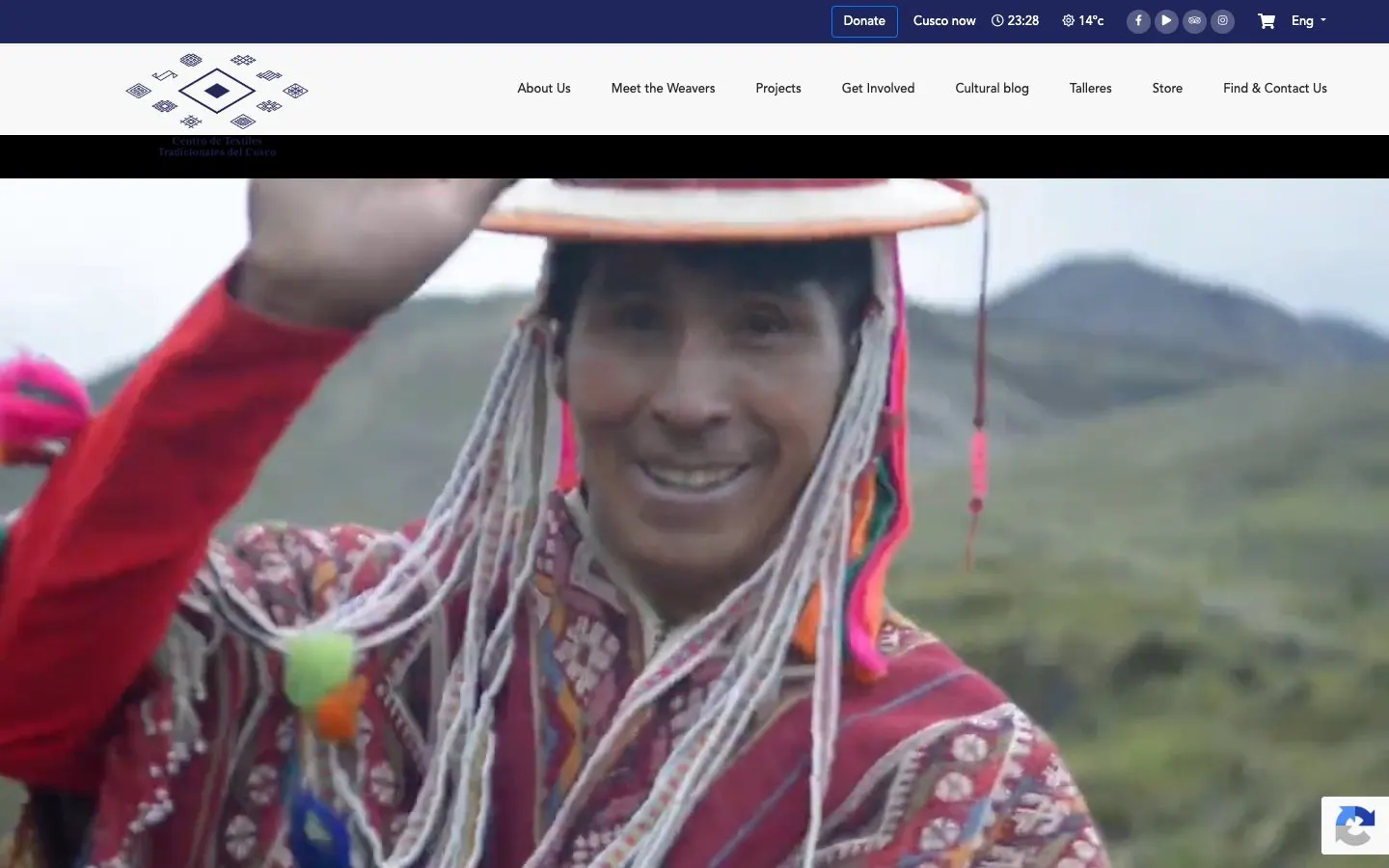Expand the Eng language dropdown

pos(1309,21)
